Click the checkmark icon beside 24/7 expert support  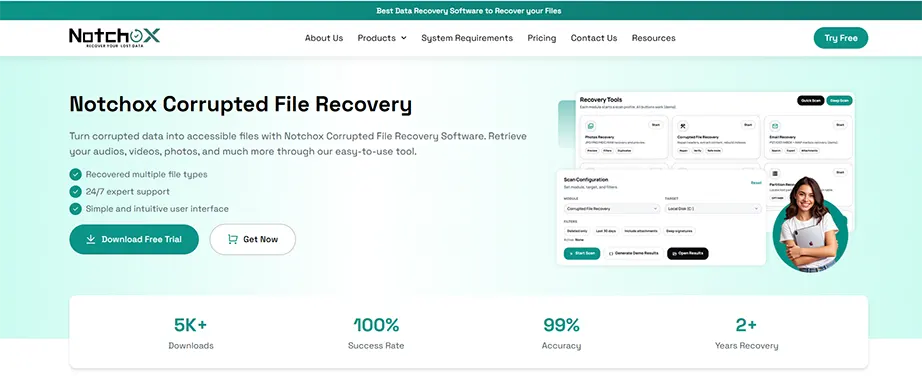click(75, 191)
